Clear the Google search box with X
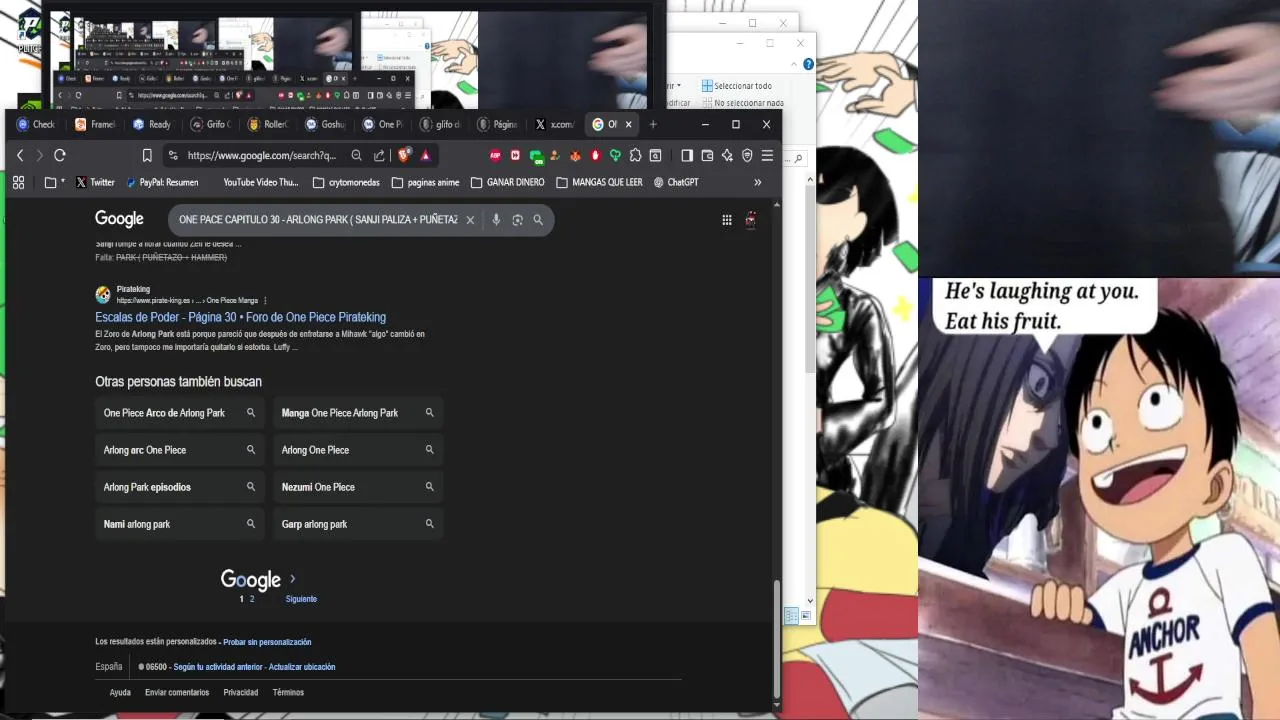The width and height of the screenshot is (1280, 720). pyautogui.click(x=470, y=220)
